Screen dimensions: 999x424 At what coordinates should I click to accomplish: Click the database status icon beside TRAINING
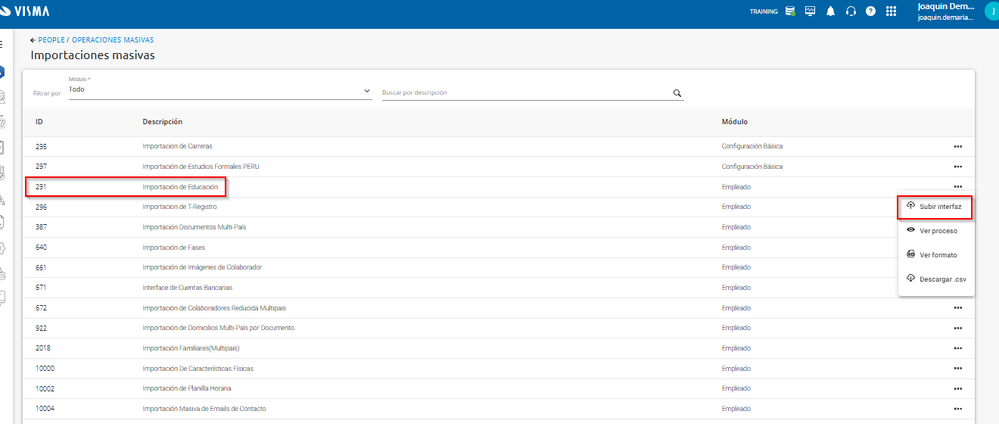click(x=790, y=11)
